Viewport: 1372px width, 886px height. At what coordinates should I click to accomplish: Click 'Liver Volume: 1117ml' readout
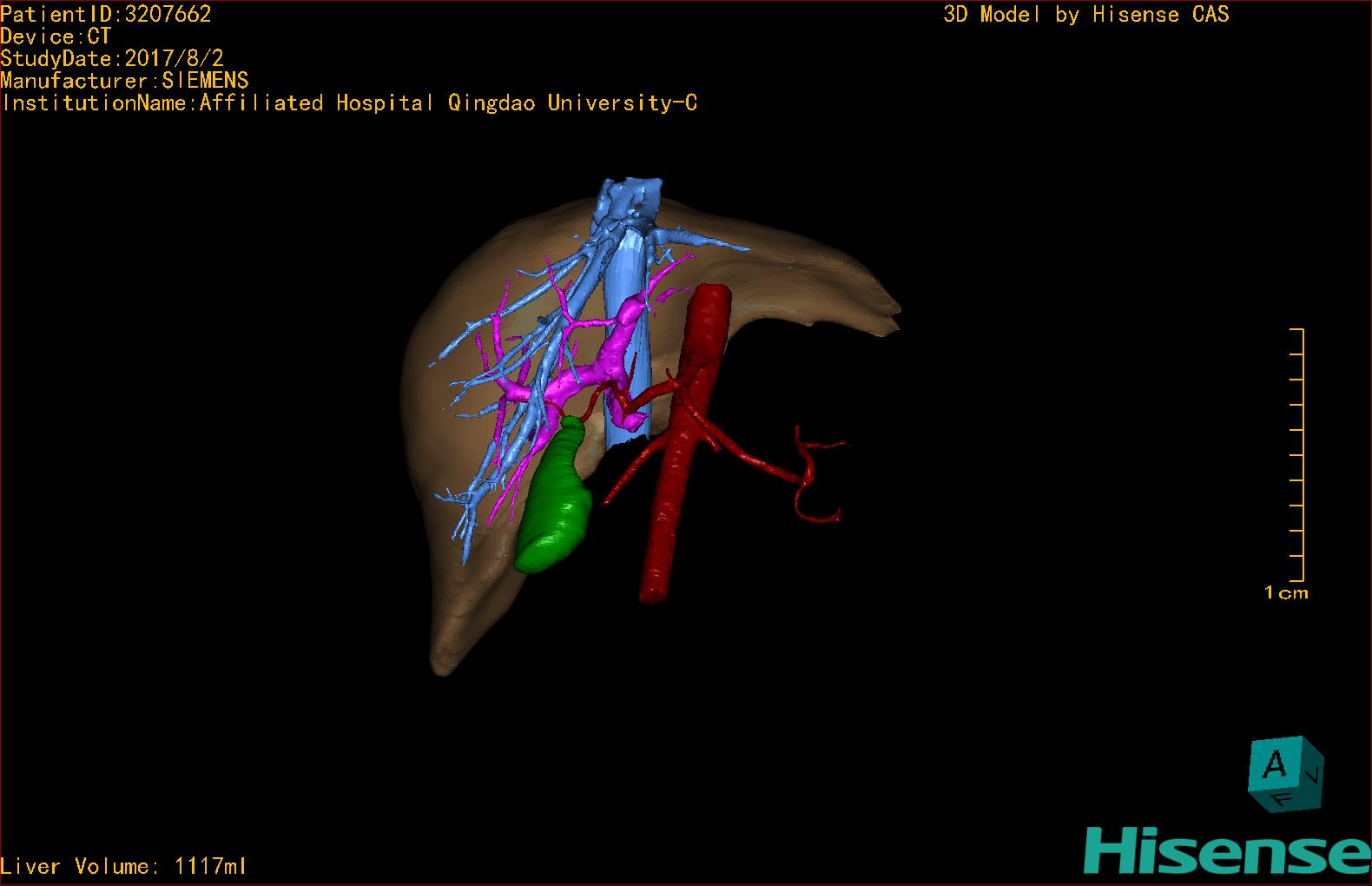point(123,866)
